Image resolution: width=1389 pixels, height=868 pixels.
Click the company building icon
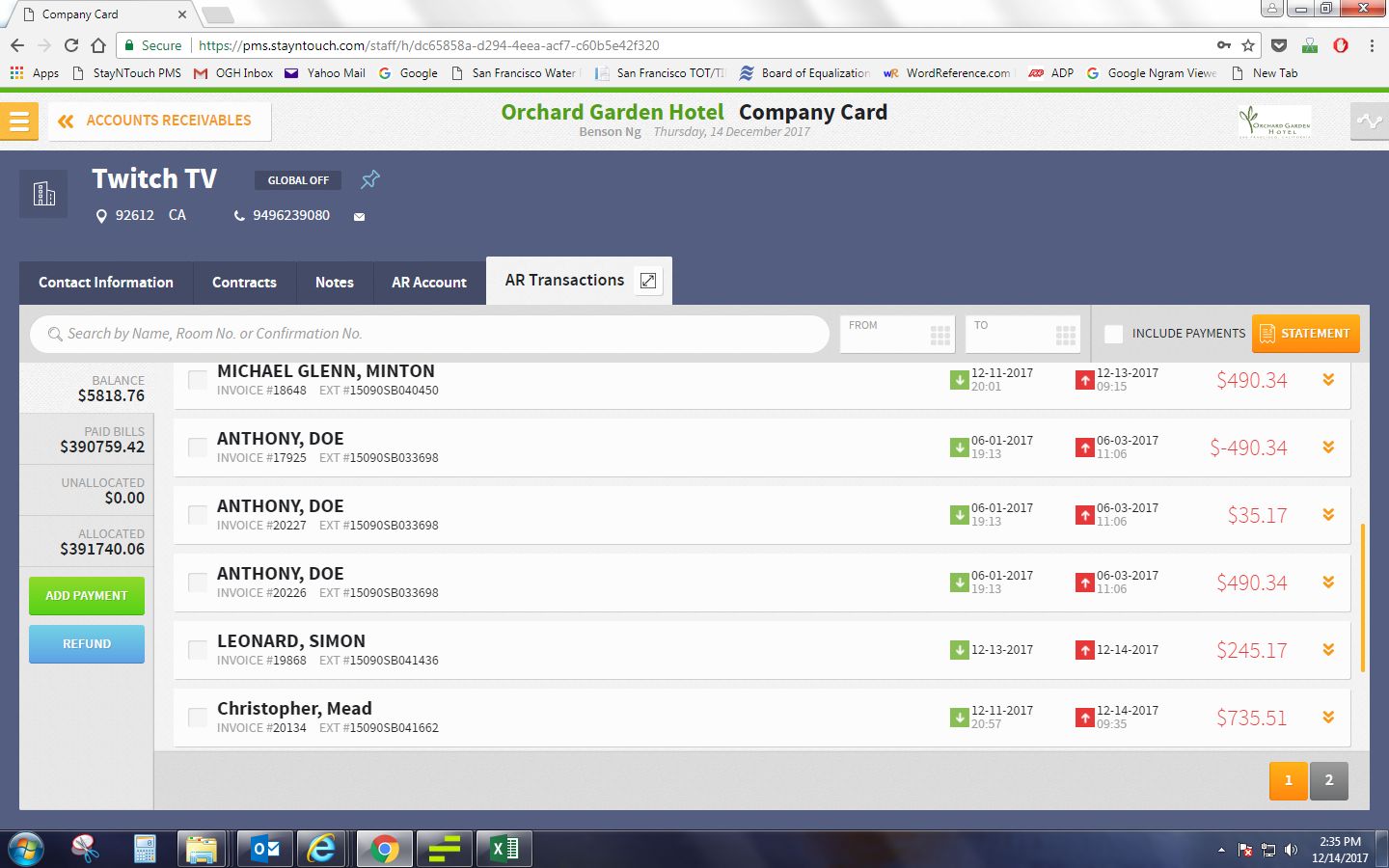pyautogui.click(x=44, y=194)
